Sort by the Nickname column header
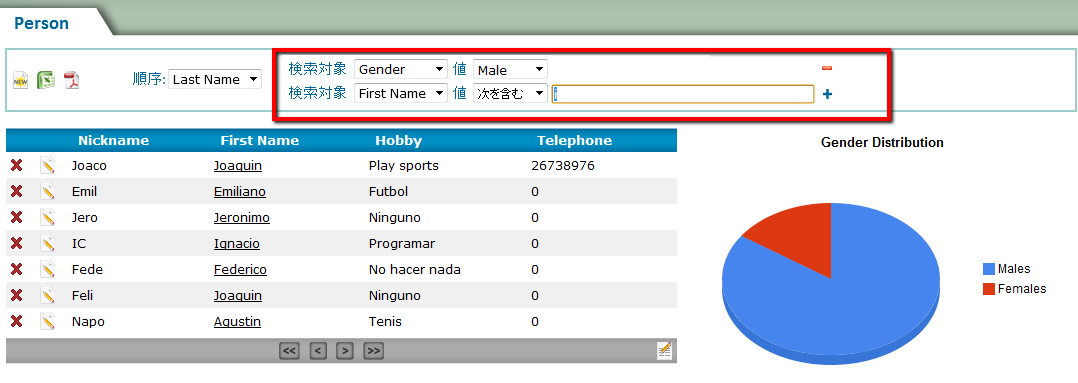 point(113,140)
